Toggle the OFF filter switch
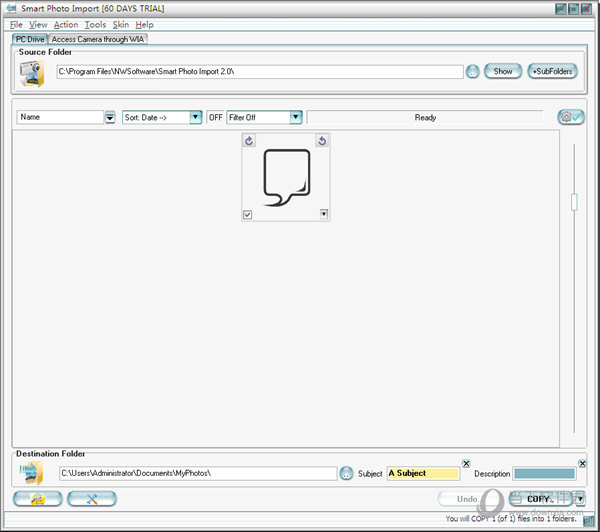Viewport: 600px width, 532px height. click(x=215, y=117)
